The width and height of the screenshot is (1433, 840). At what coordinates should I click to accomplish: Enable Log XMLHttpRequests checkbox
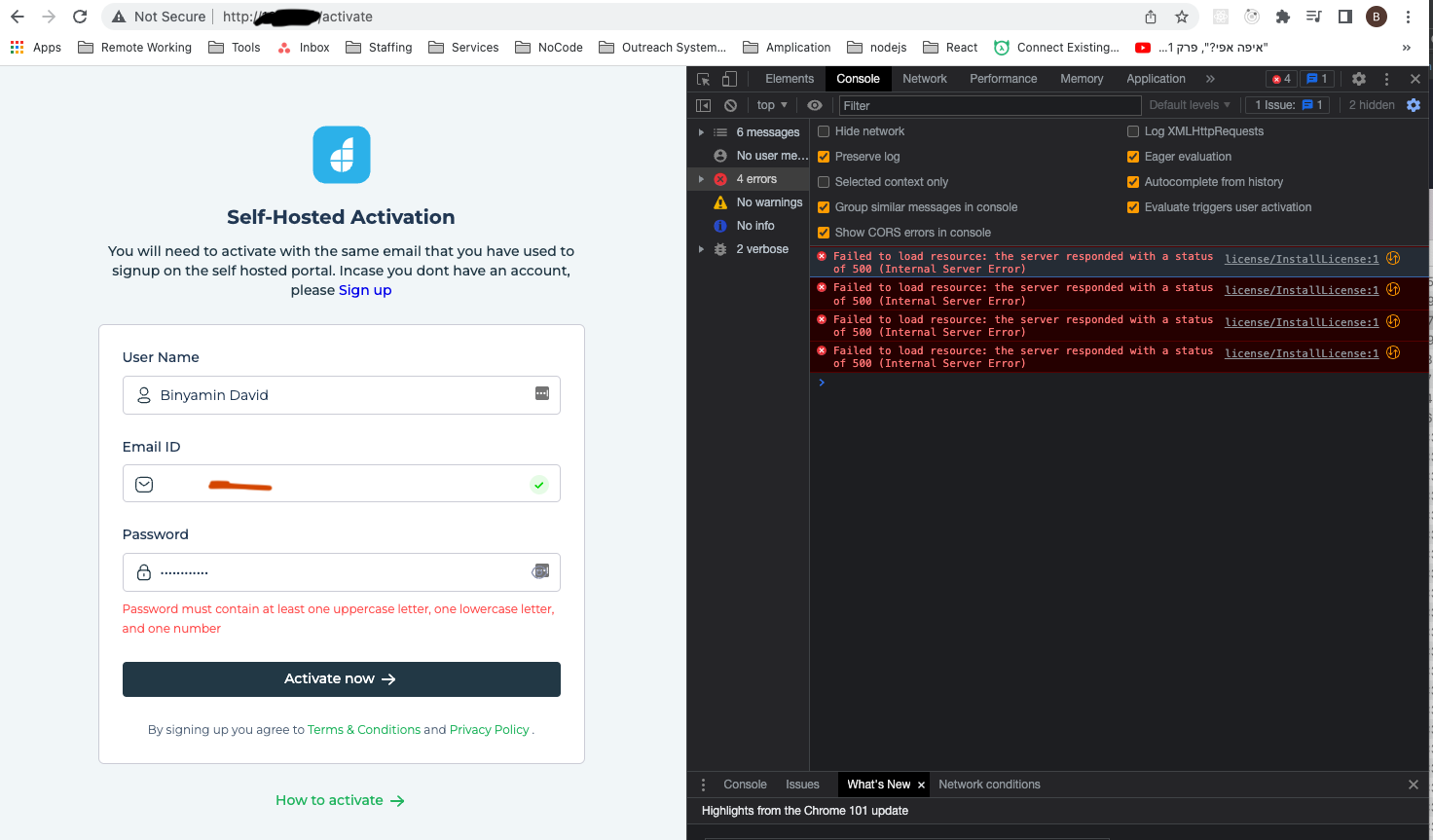tap(1133, 131)
